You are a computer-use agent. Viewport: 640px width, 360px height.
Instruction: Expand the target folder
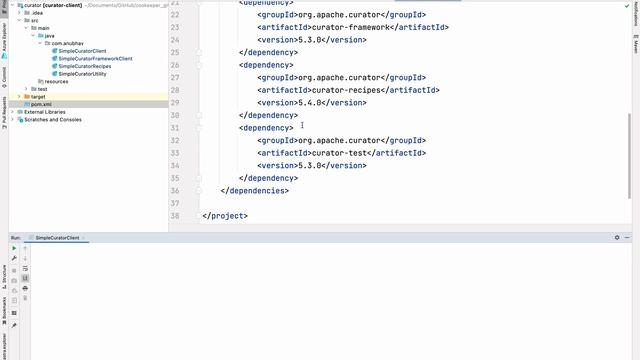point(19,97)
